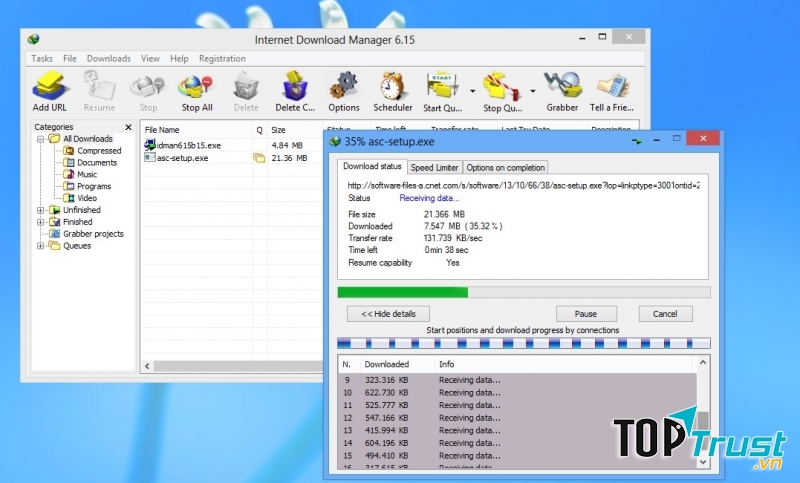Click the Stop Queue toolbar icon
The image size is (800, 483).
click(502, 86)
